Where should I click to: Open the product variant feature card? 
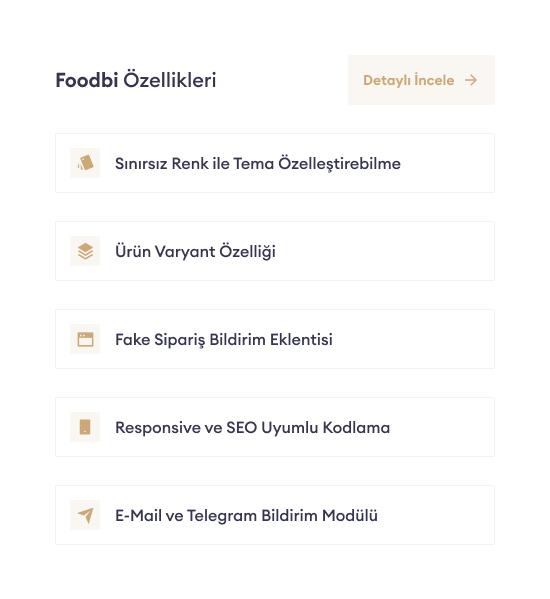pos(275,251)
